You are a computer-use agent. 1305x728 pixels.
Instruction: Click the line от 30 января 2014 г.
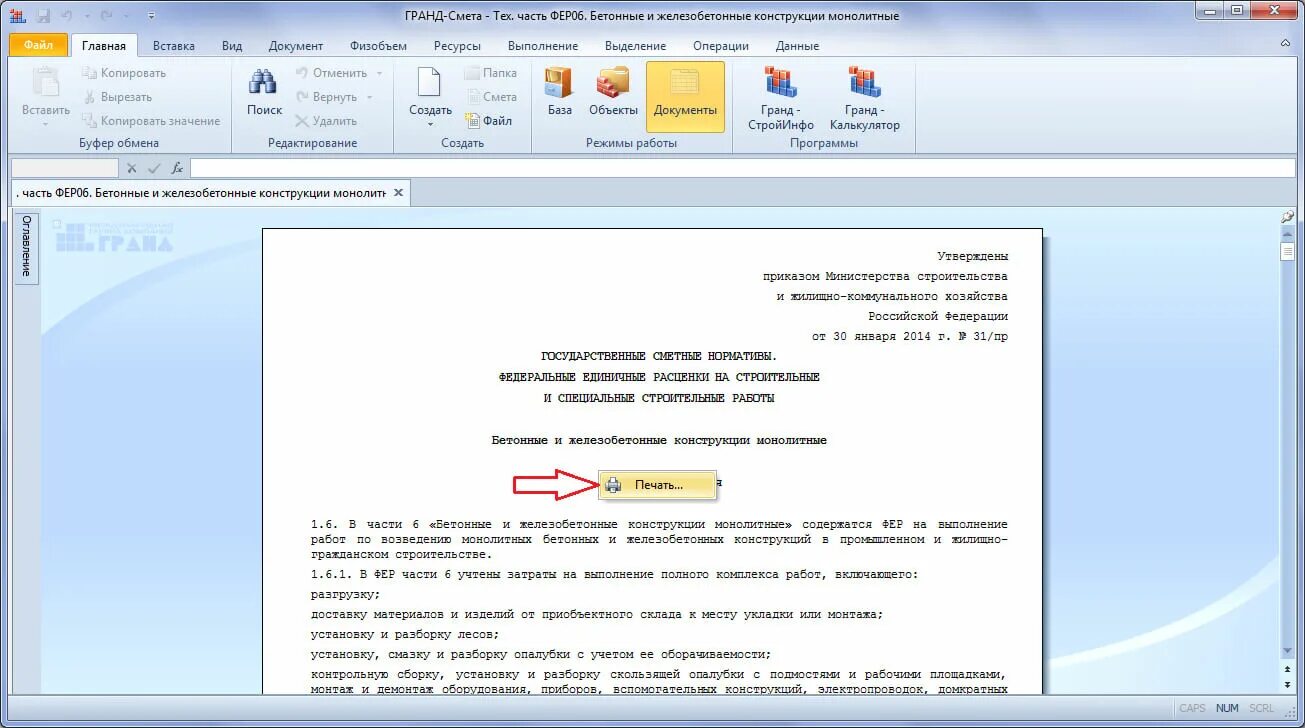tap(910, 336)
